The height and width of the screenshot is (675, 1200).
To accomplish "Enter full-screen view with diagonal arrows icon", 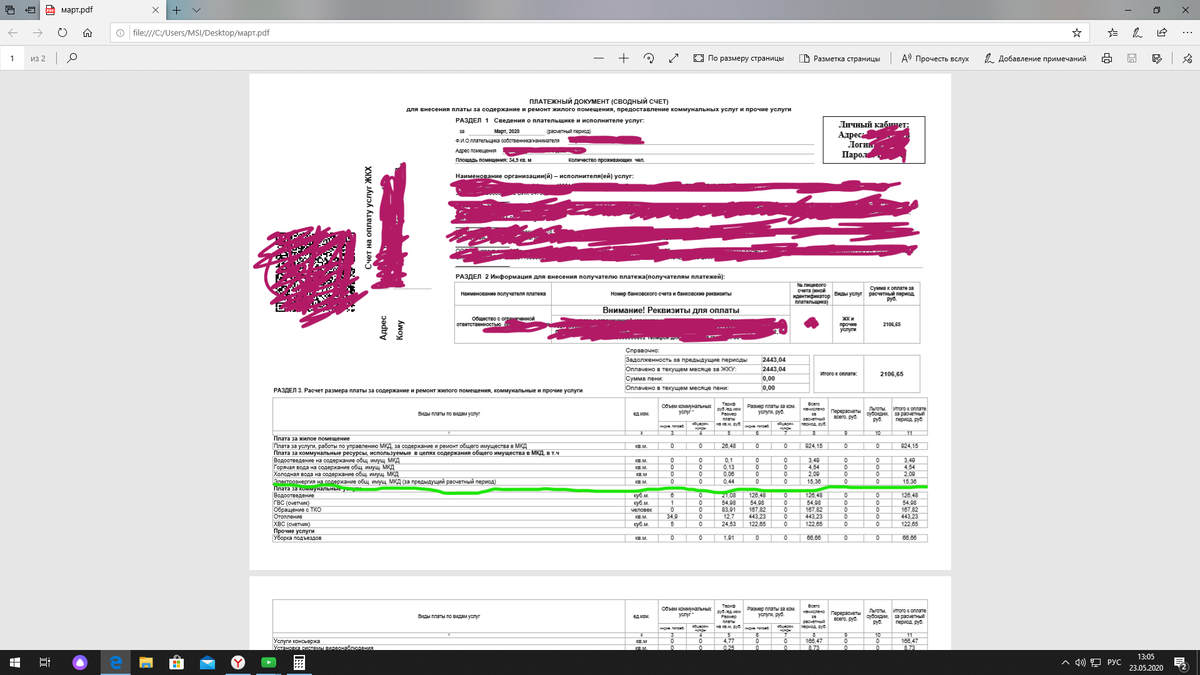I will (x=674, y=59).
